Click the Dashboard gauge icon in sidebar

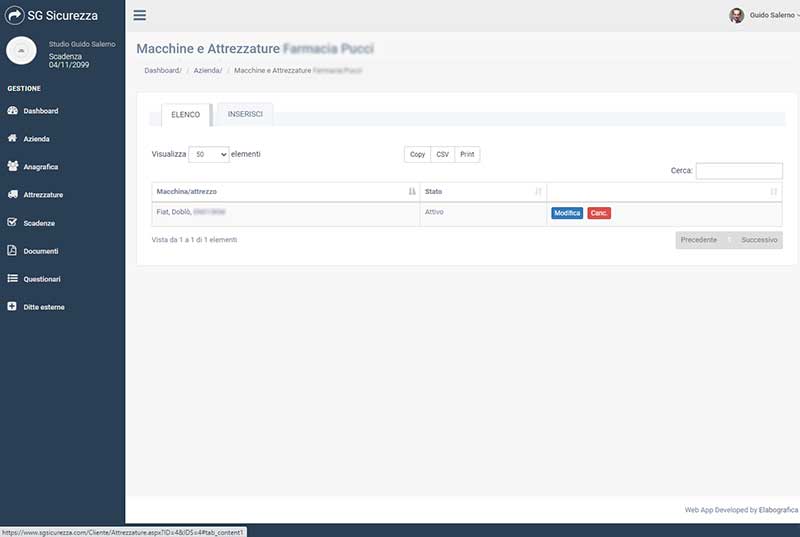(13, 110)
